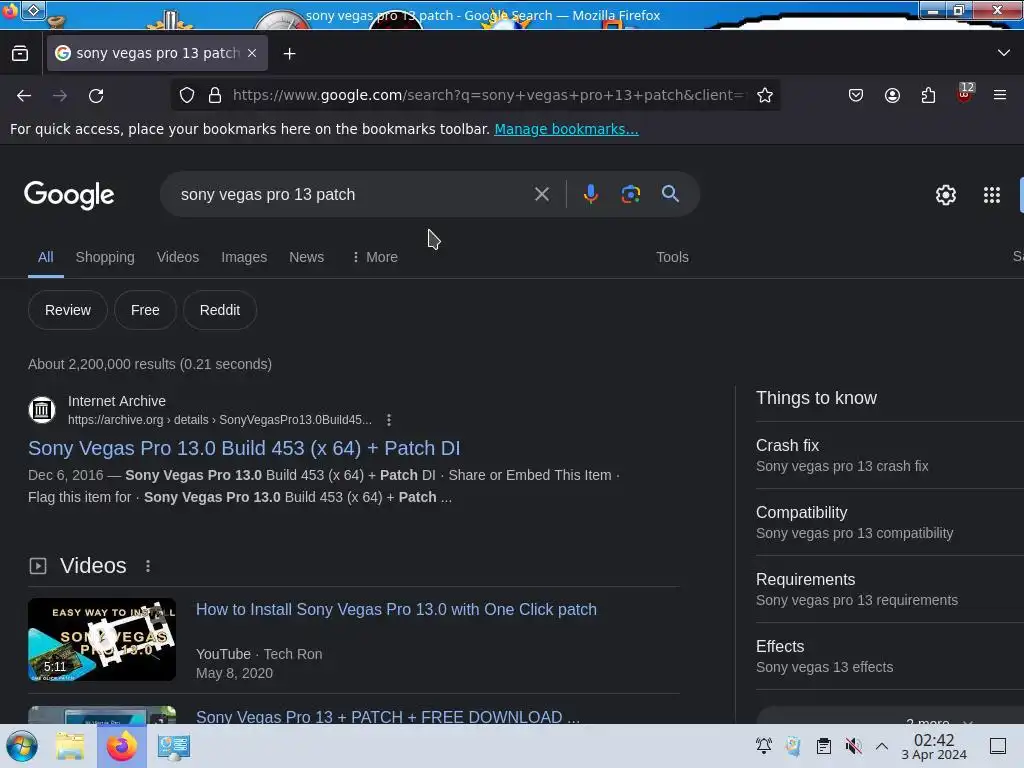Switch to the Videos tab

[178, 257]
